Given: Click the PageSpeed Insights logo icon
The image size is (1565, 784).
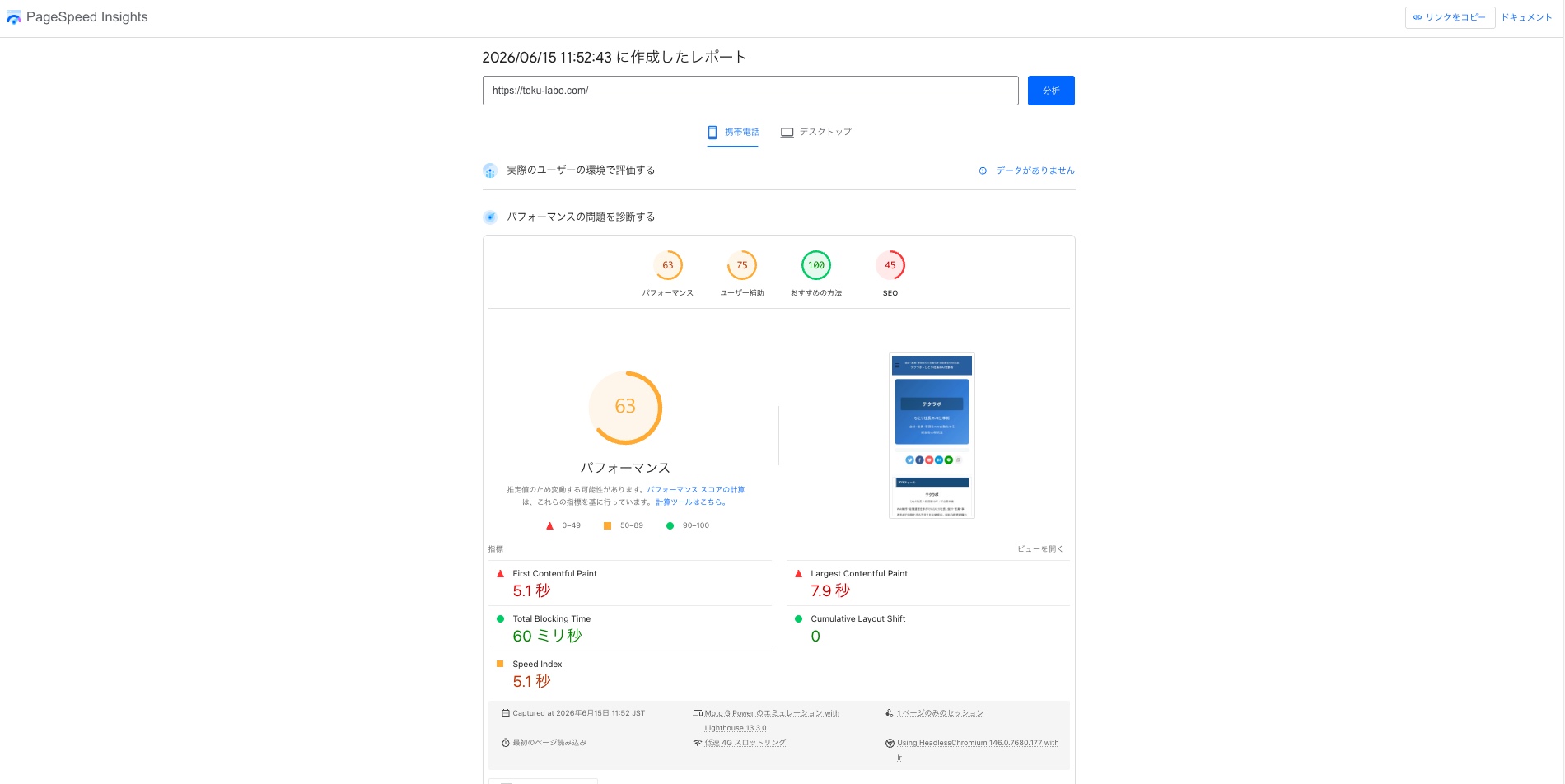Looking at the screenshot, I should pyautogui.click(x=14, y=17).
